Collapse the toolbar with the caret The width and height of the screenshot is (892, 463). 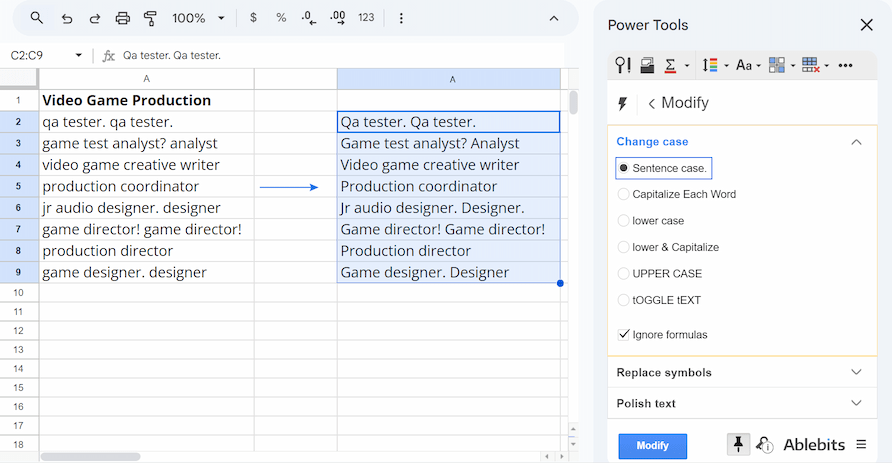click(x=554, y=18)
